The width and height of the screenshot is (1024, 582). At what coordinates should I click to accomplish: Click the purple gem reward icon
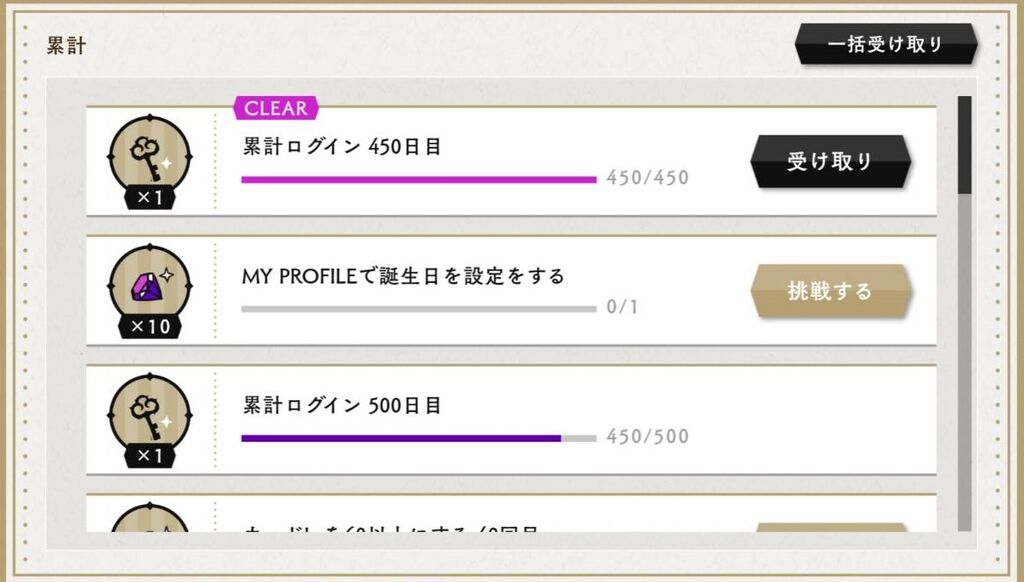(150, 285)
